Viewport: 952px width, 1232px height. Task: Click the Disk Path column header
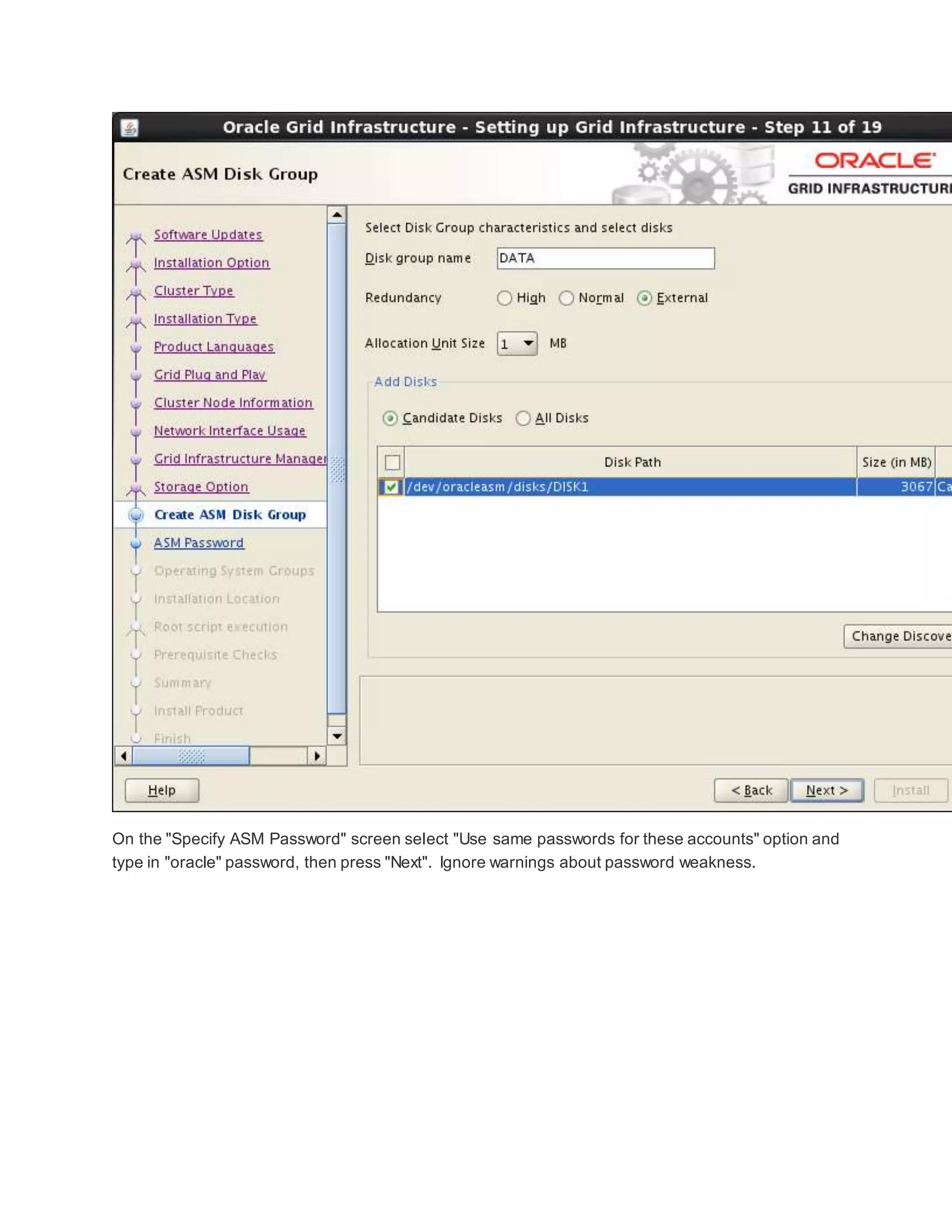pyautogui.click(x=630, y=463)
